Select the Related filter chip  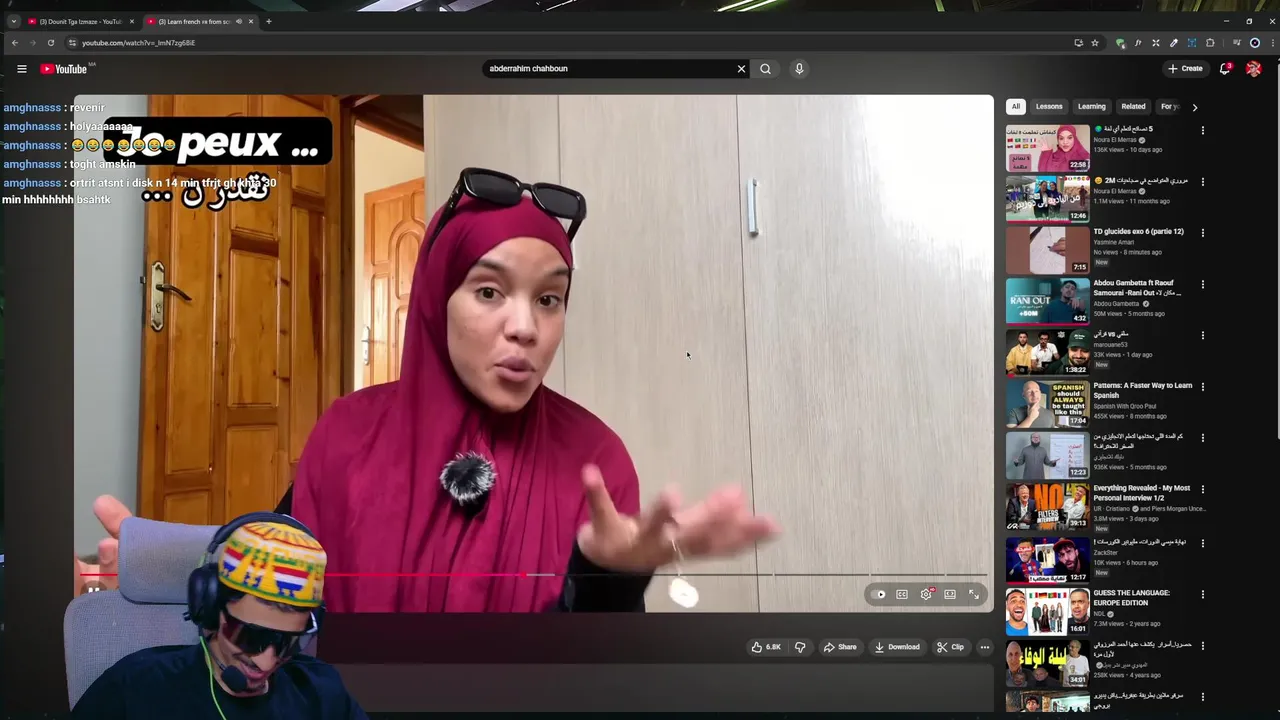[1133, 107]
